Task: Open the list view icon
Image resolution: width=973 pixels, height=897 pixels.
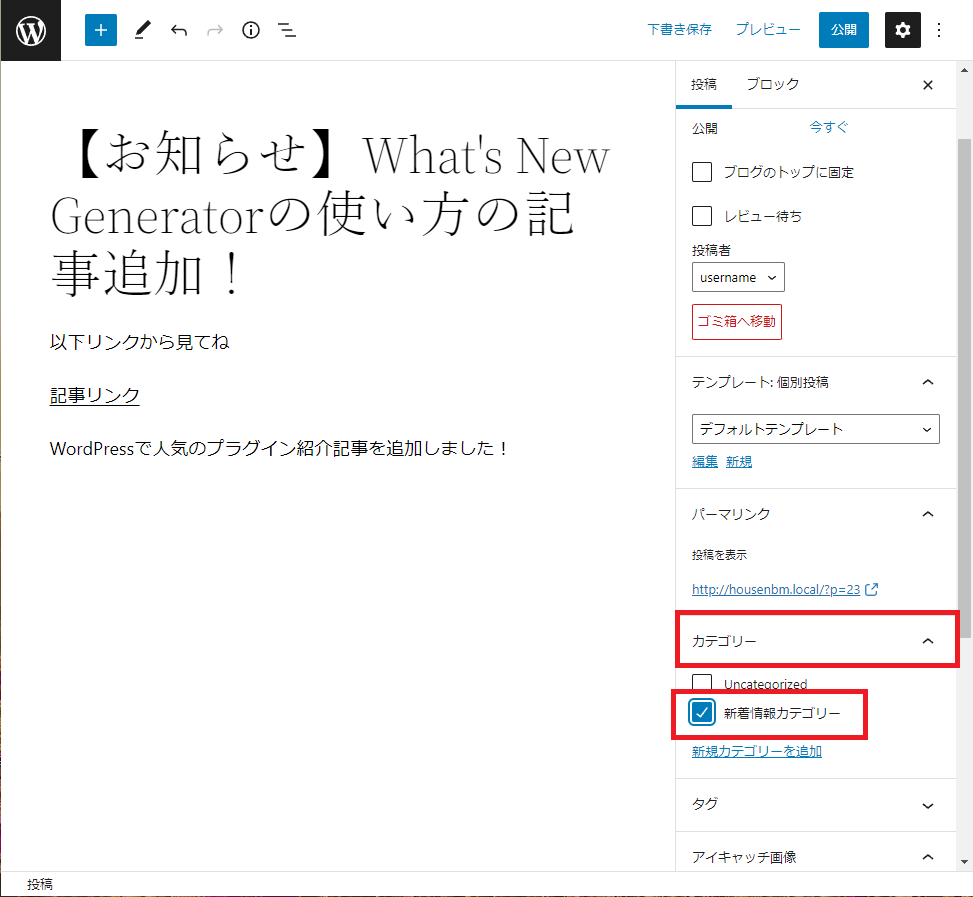Action: [x=287, y=30]
